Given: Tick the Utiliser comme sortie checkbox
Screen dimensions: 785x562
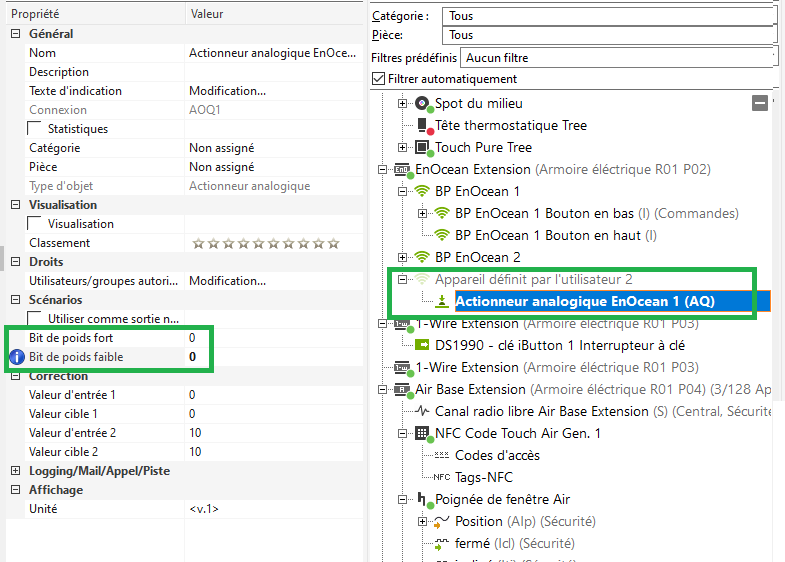Looking at the screenshot, I should coord(36,319).
